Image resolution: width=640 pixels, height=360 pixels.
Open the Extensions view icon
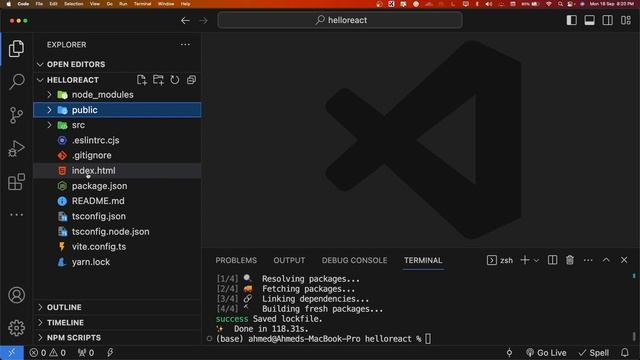coord(16,182)
